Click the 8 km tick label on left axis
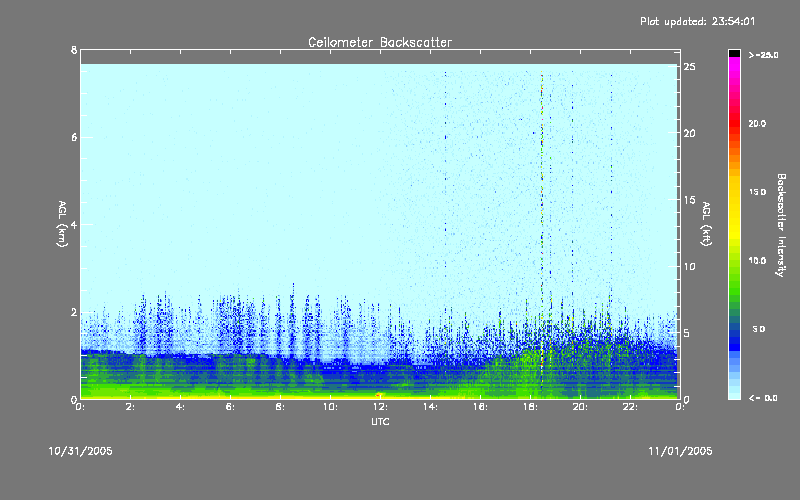The width and height of the screenshot is (800, 500). 74,50
